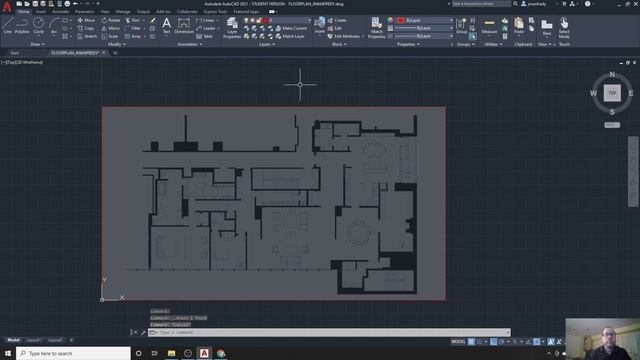Click Edit Attributes in the Block panel
Screen dimensions: 640x360
[344, 36]
